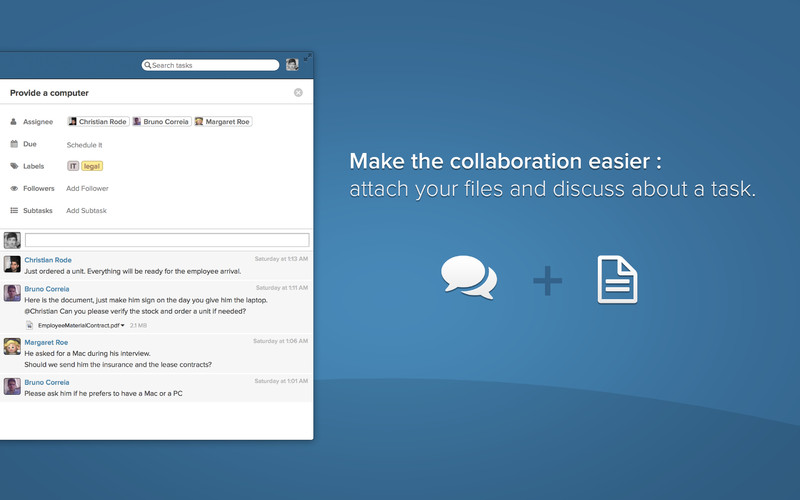Click the Saturday at 1:11 AM timestamp
800x500 pixels.
tap(282, 288)
